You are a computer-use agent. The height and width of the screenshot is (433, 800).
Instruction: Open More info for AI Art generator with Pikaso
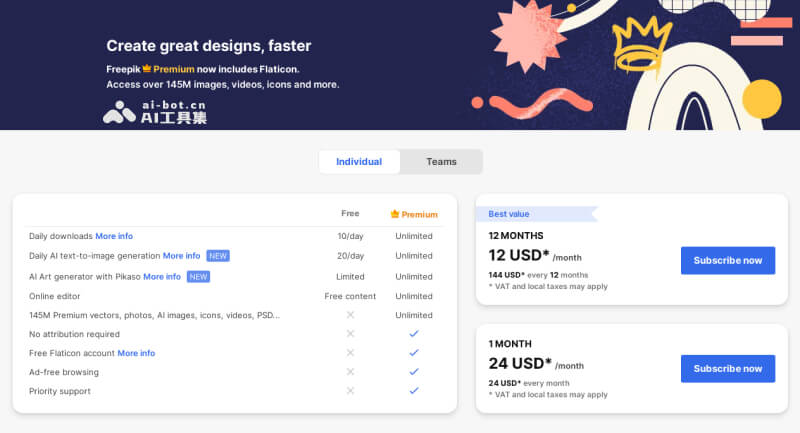pyautogui.click(x=162, y=276)
